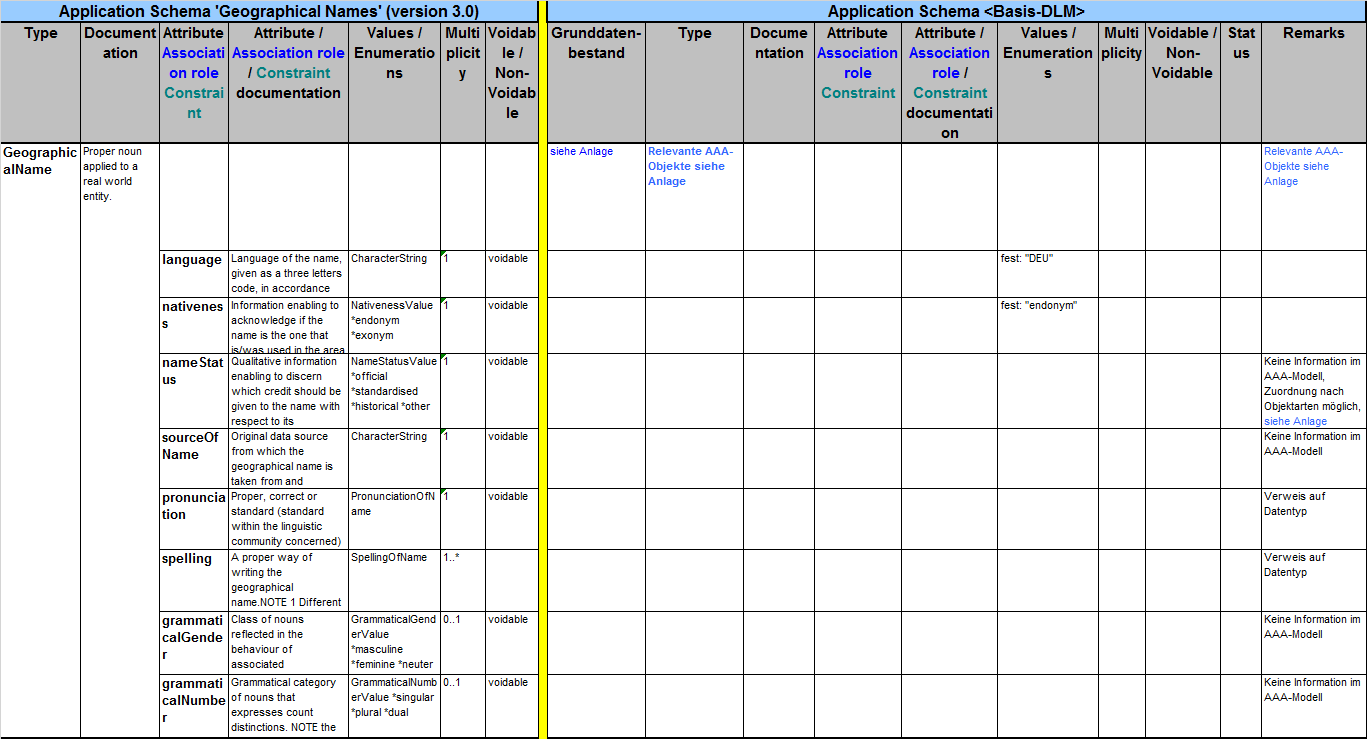Click 'Keine Information im AAA-Modell' in grammaticalNumber row
Image resolution: width=1367 pixels, height=739 pixels.
click(1314, 705)
